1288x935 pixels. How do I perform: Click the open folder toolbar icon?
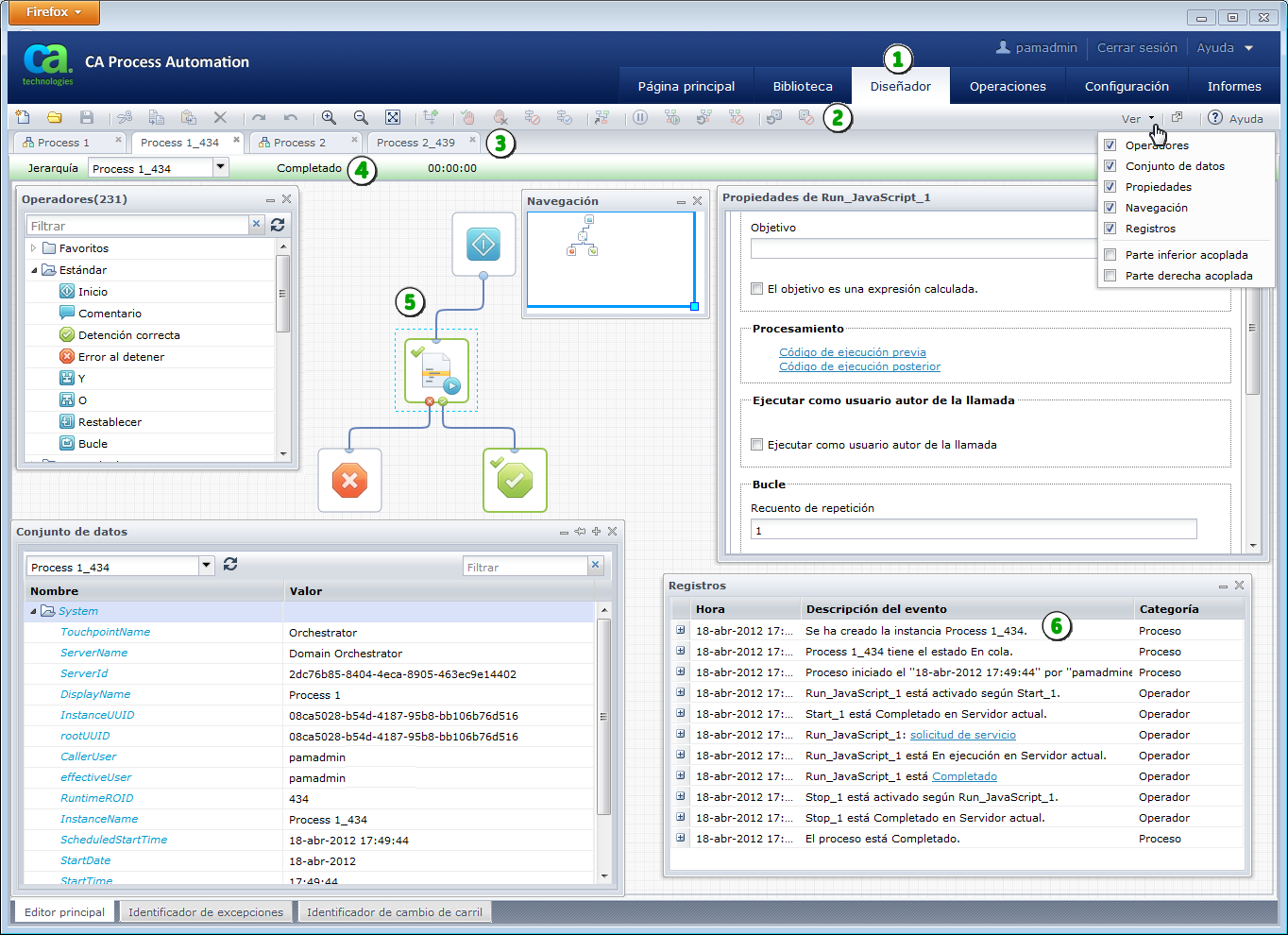tap(55, 117)
